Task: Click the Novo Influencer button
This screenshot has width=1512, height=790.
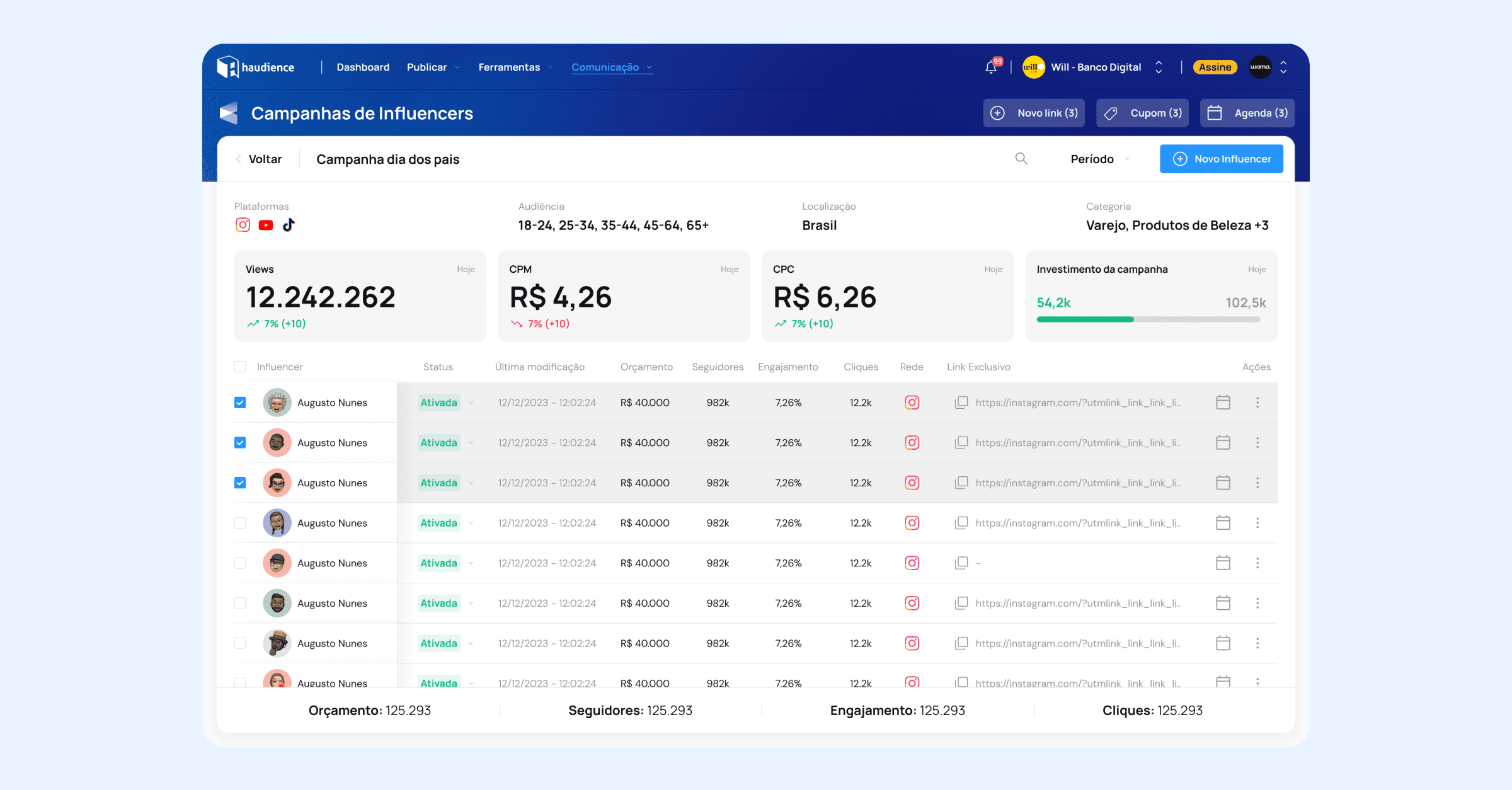Action: click(x=1221, y=159)
